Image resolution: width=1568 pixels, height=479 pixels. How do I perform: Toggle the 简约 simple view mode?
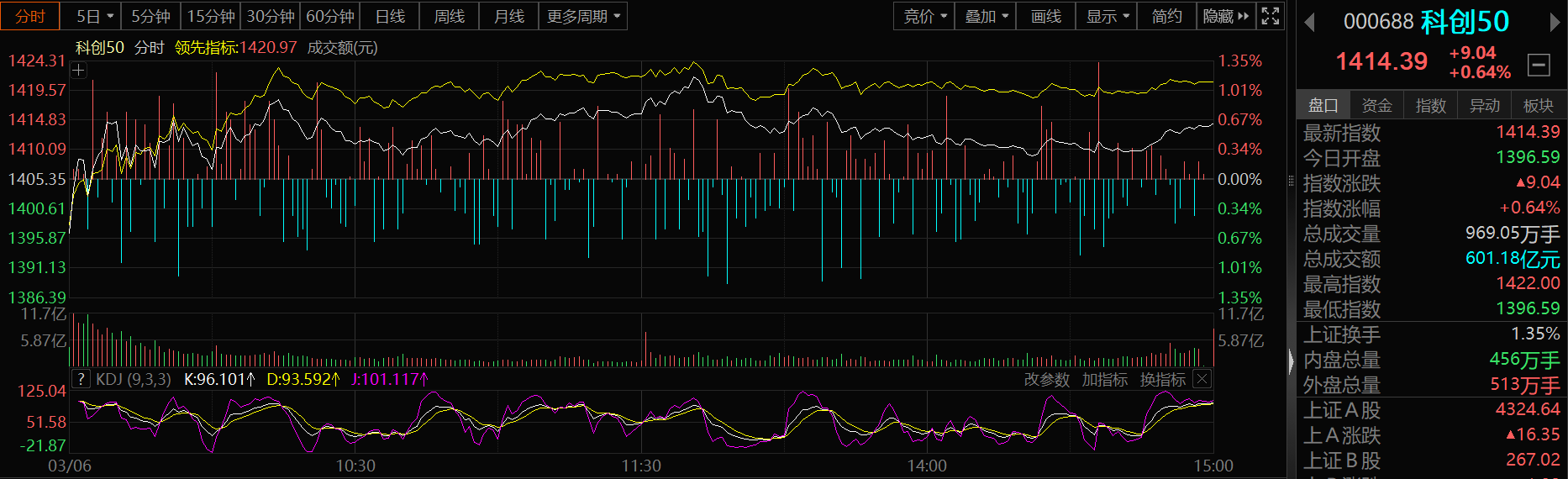(x=1166, y=16)
